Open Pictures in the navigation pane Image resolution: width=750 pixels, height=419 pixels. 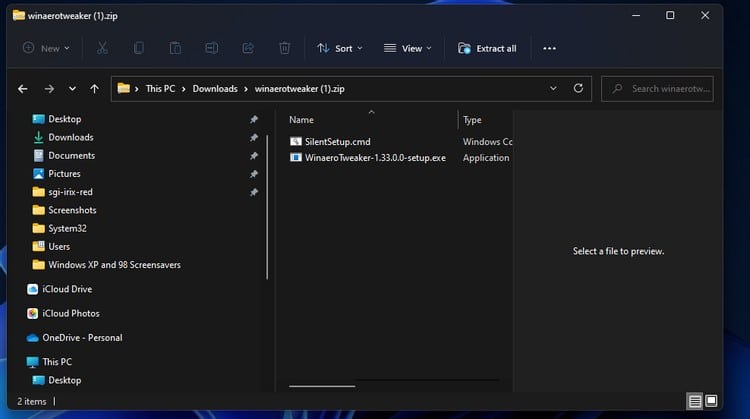(x=64, y=174)
